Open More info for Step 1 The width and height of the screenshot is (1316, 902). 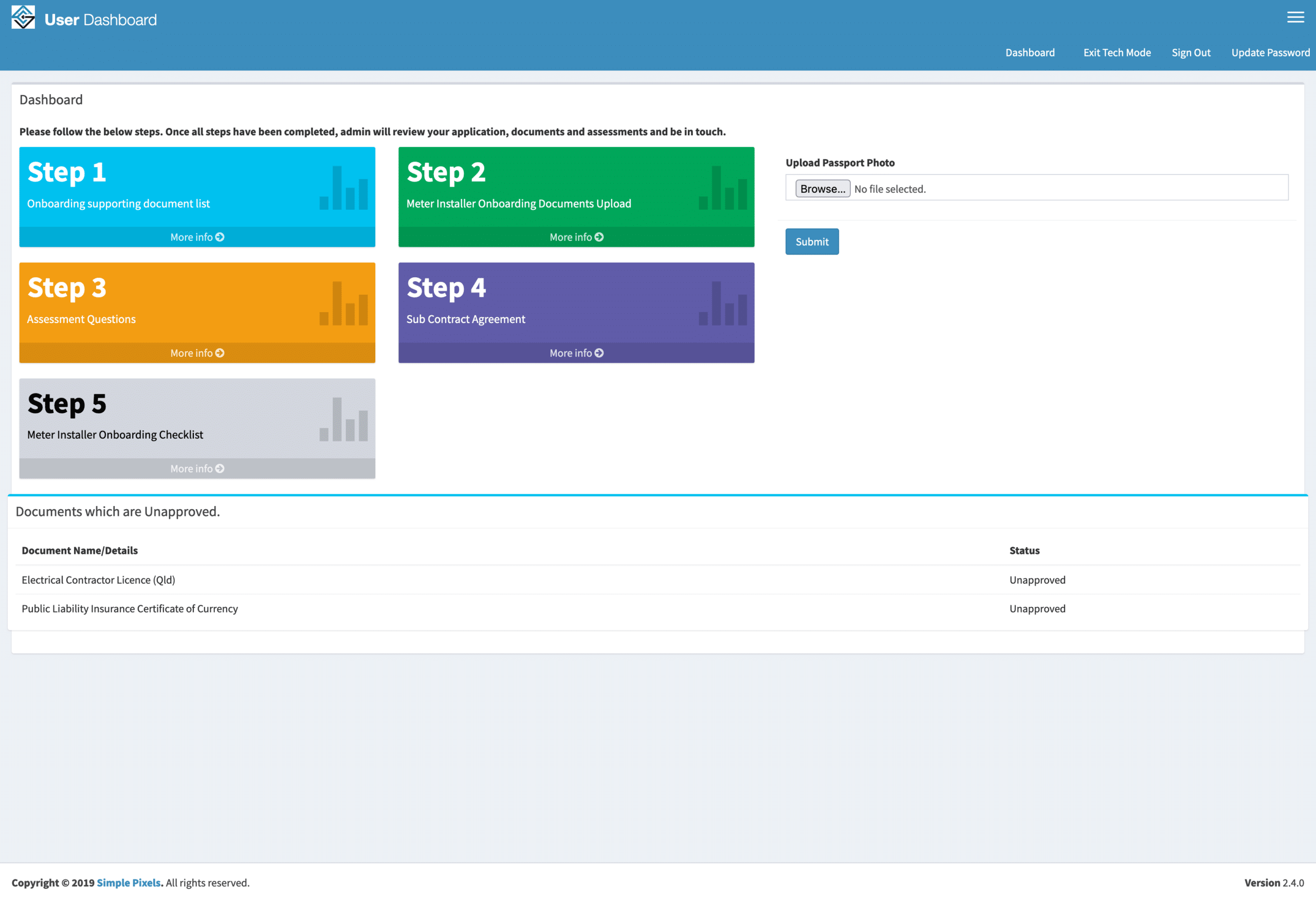pos(197,238)
